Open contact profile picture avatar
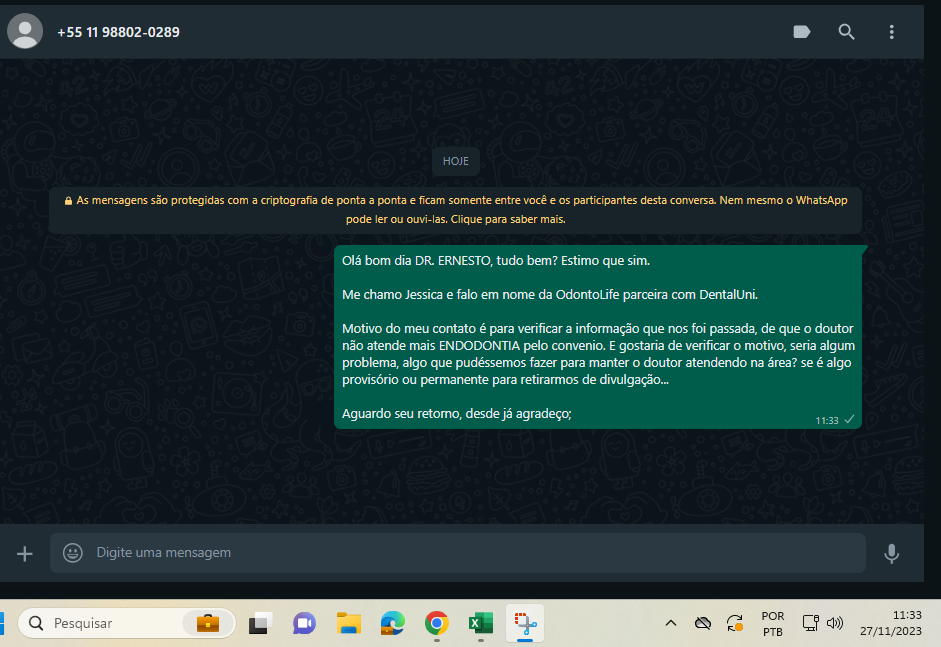This screenshot has width=941, height=647. (25, 31)
